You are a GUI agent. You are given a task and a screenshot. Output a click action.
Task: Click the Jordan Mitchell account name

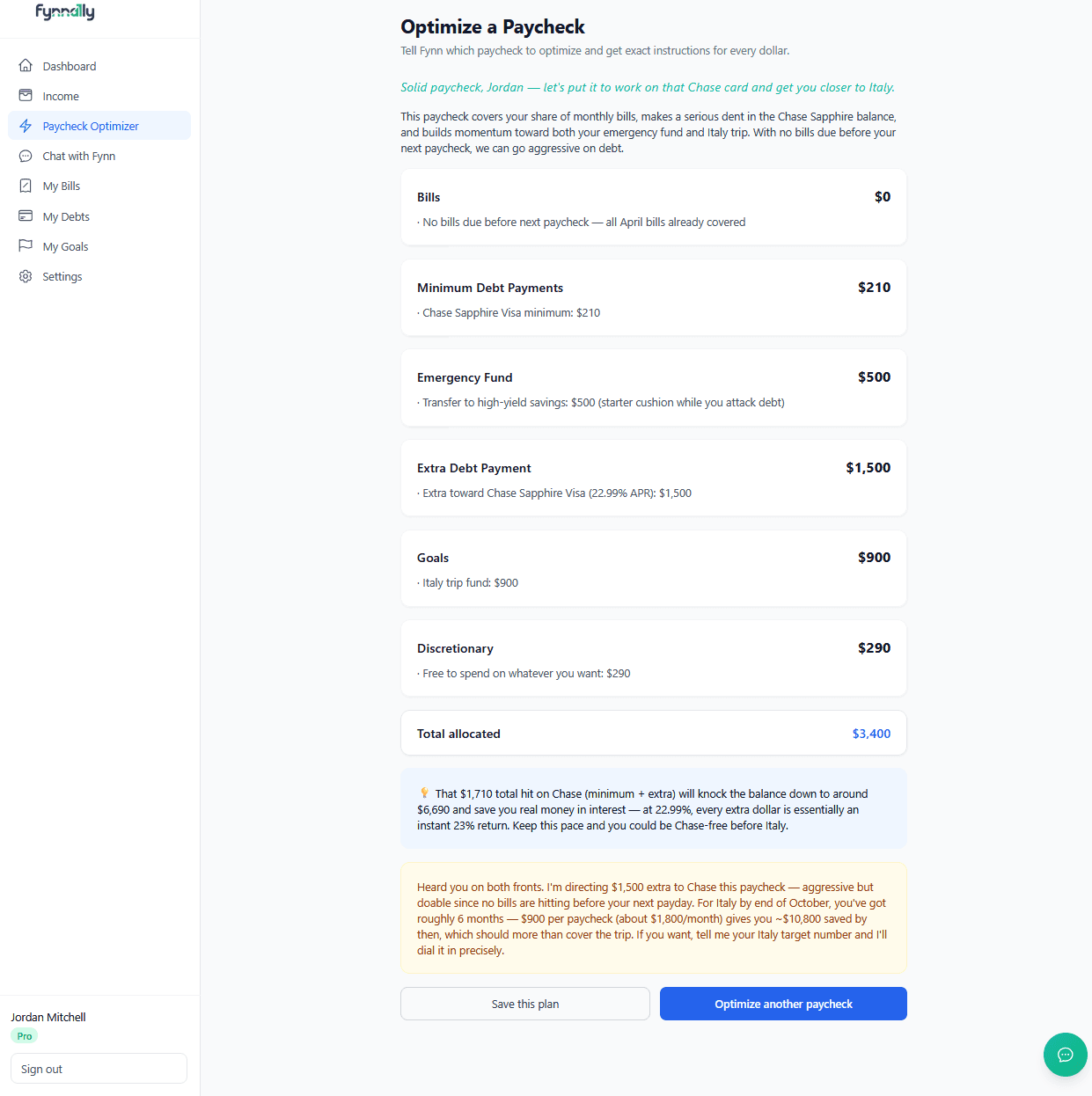point(48,1017)
